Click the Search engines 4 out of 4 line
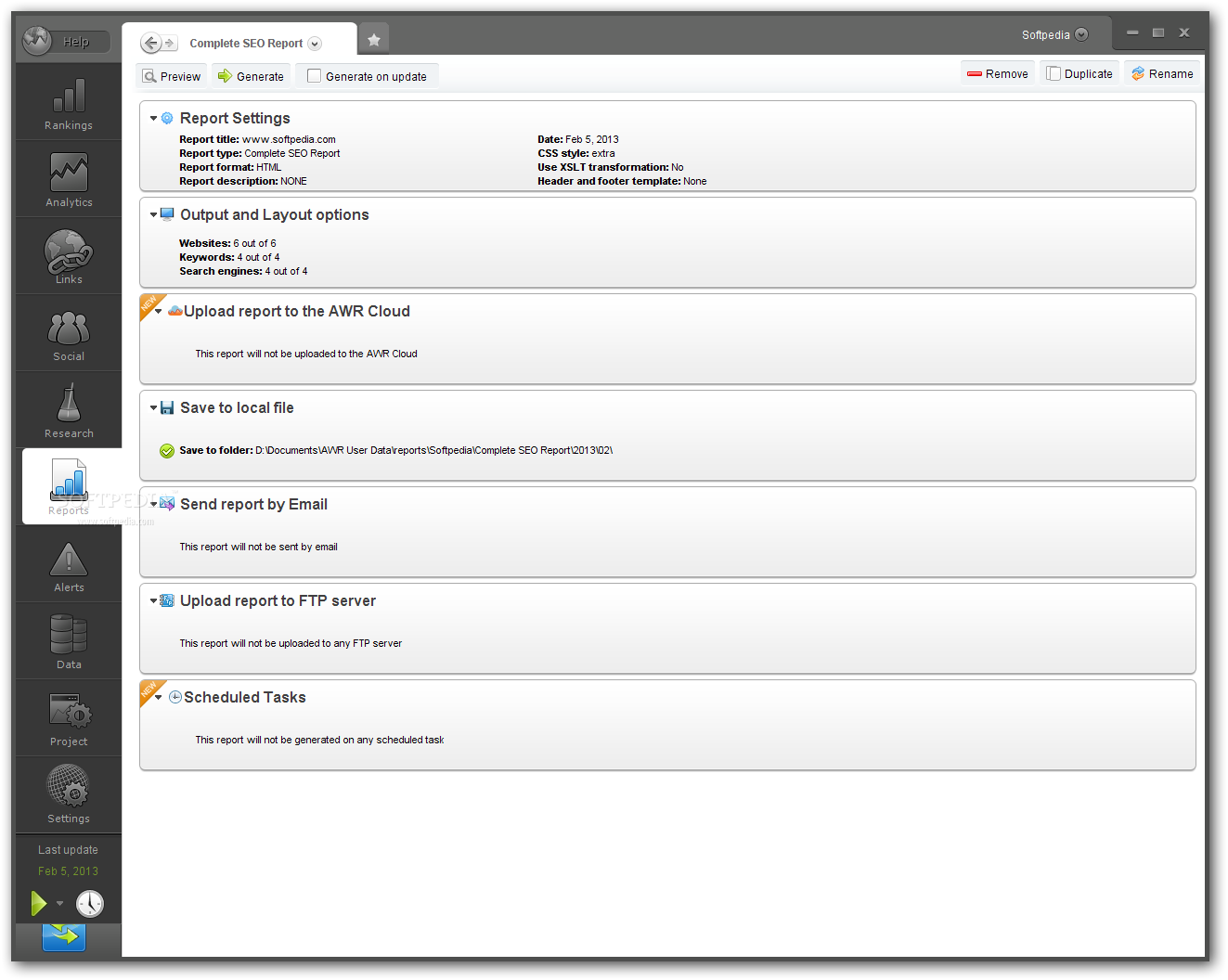This screenshot has height=980, width=1228. pos(243,271)
